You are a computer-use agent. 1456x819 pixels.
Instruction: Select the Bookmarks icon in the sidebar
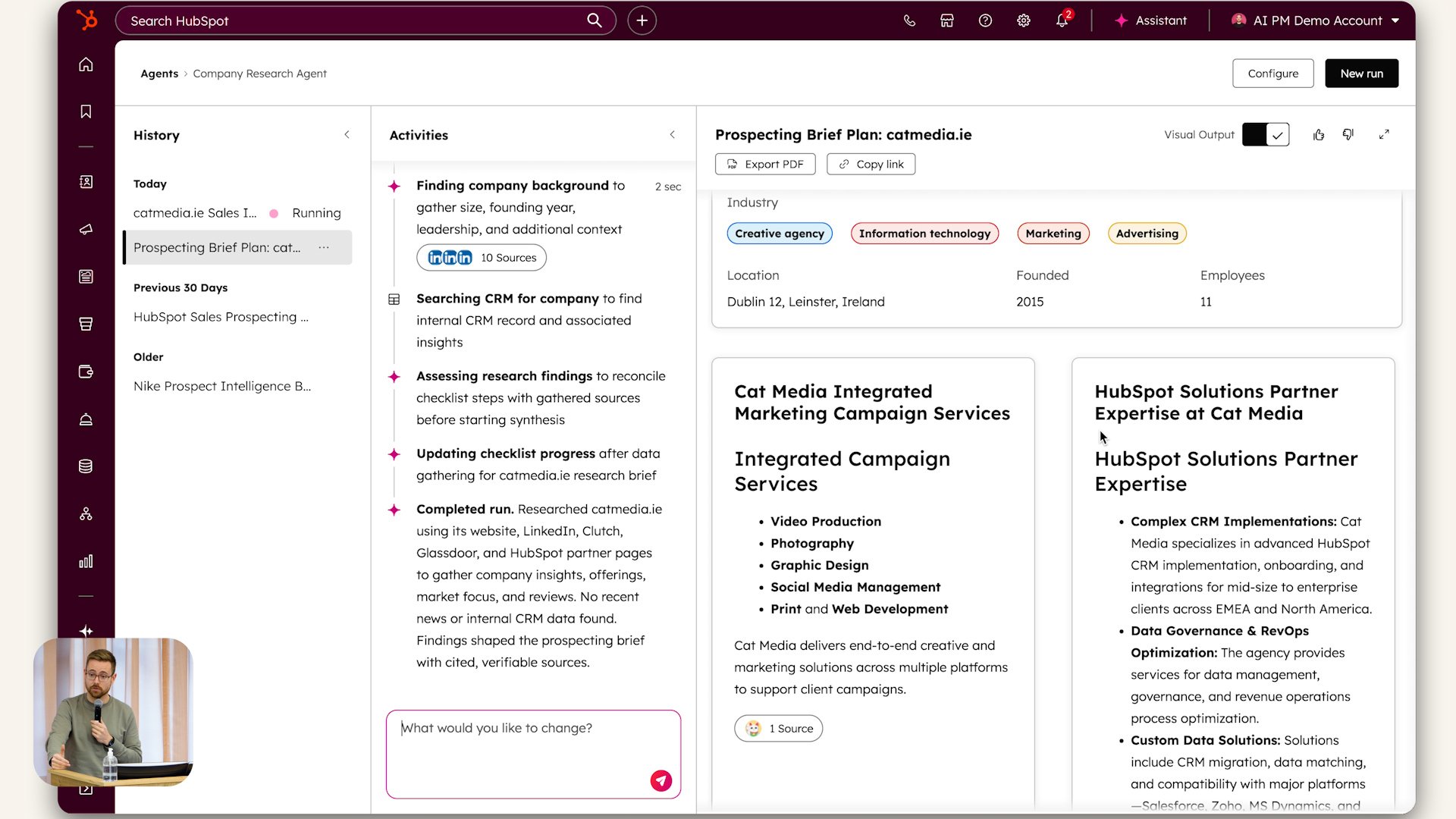(86, 111)
